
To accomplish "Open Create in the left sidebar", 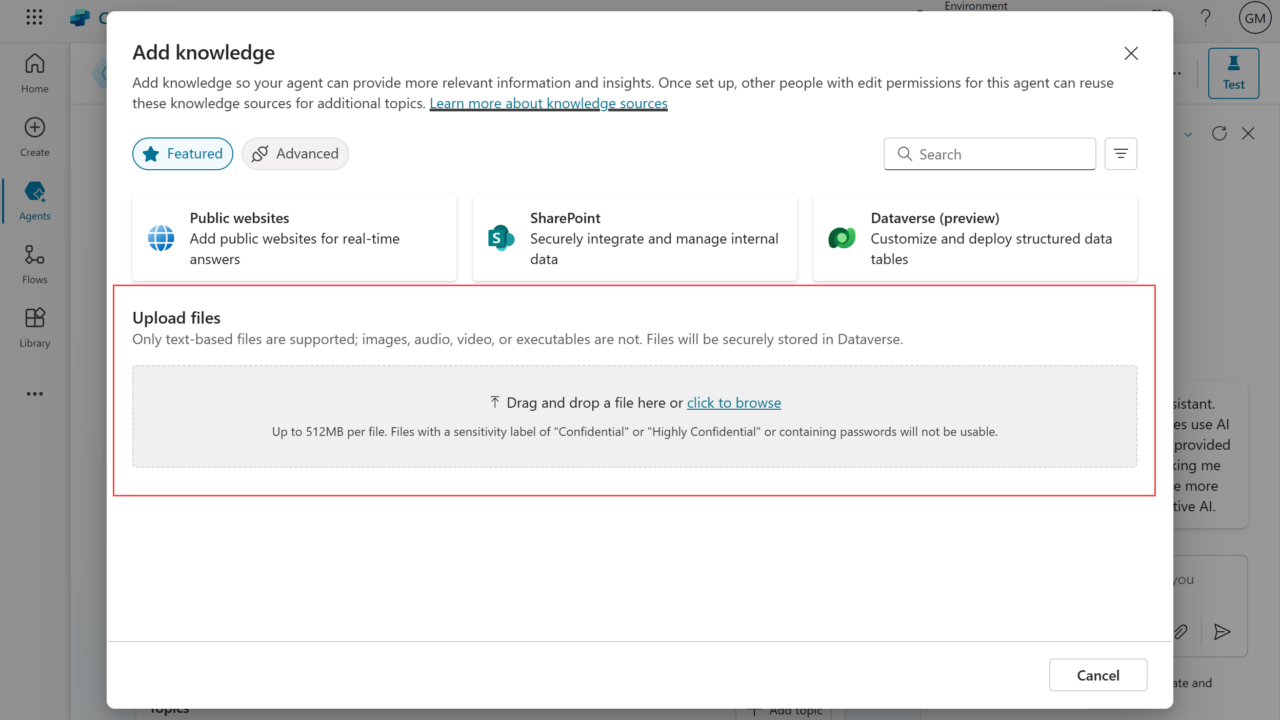I will [x=35, y=137].
